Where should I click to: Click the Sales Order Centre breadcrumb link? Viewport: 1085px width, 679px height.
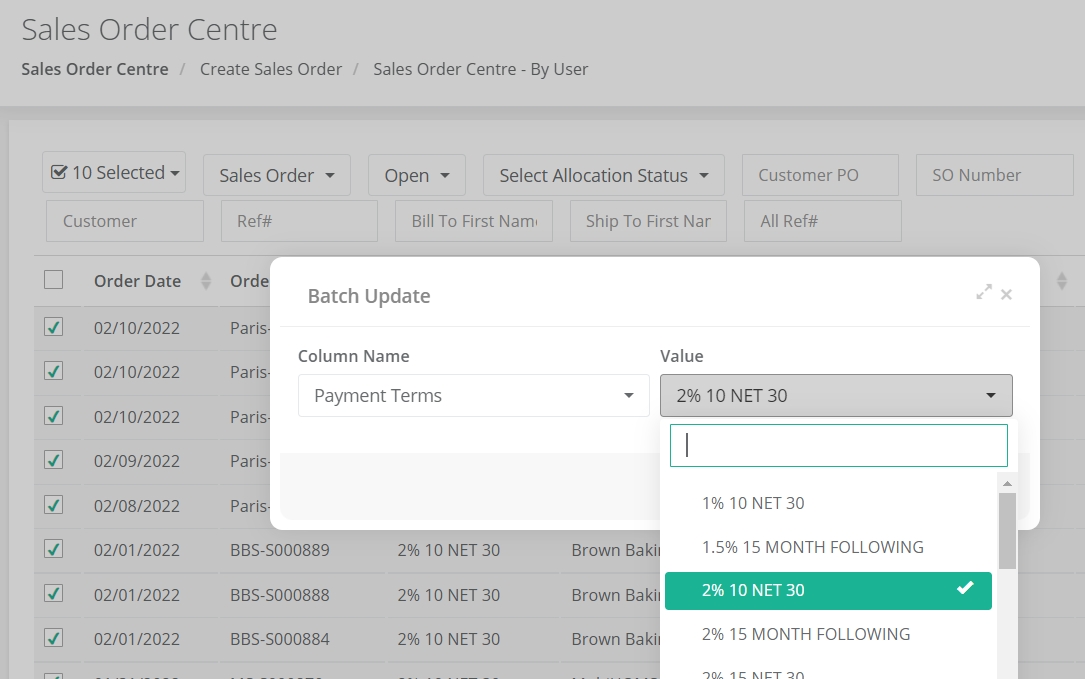pyautogui.click(x=95, y=69)
